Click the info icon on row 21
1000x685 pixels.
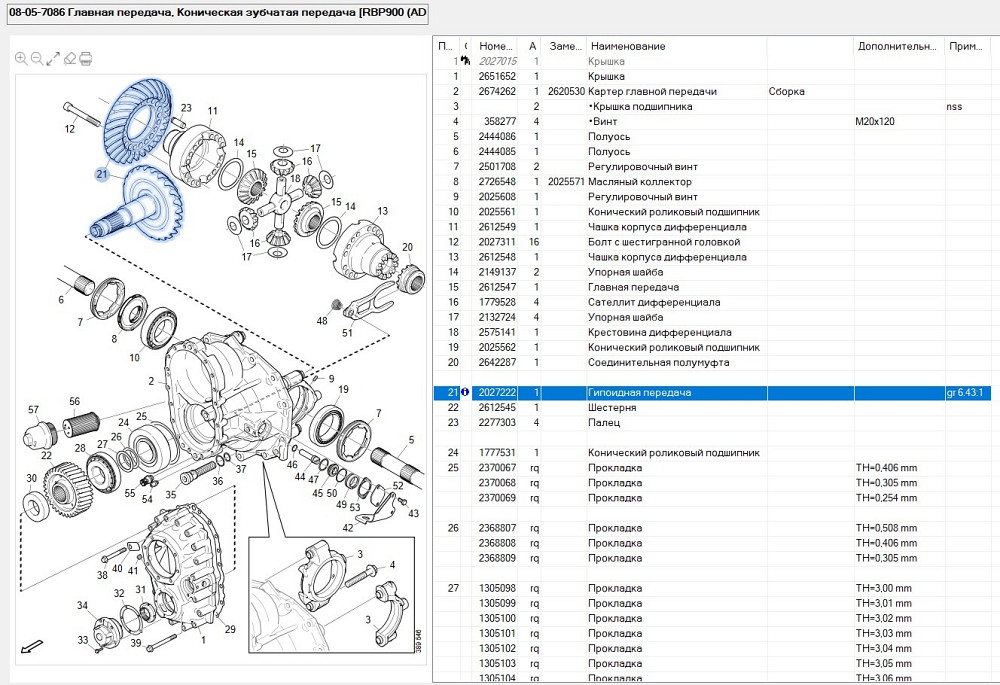pyautogui.click(x=464, y=393)
